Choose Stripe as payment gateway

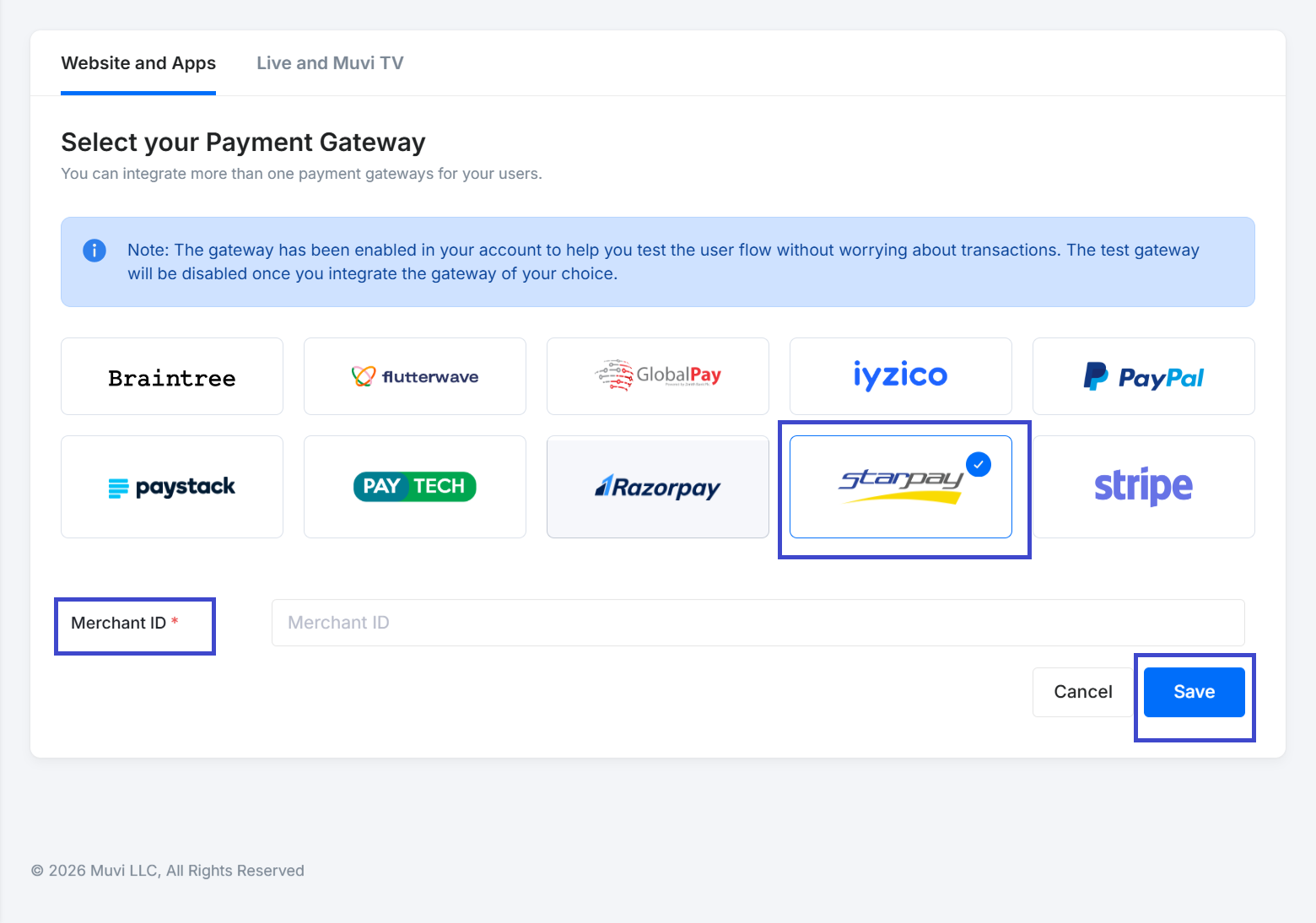(1143, 487)
